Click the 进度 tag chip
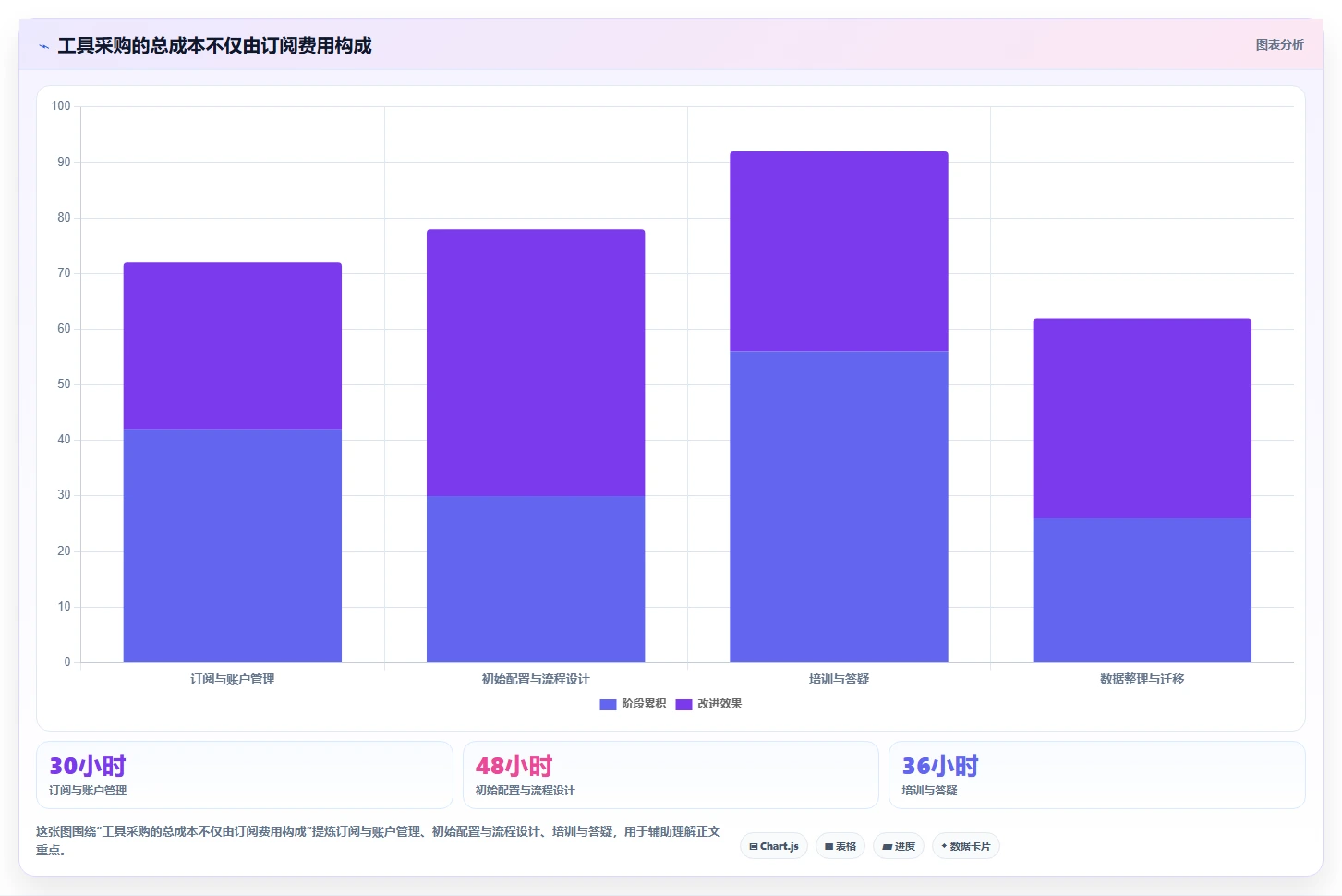The height and width of the screenshot is (896, 1342). 899,846
